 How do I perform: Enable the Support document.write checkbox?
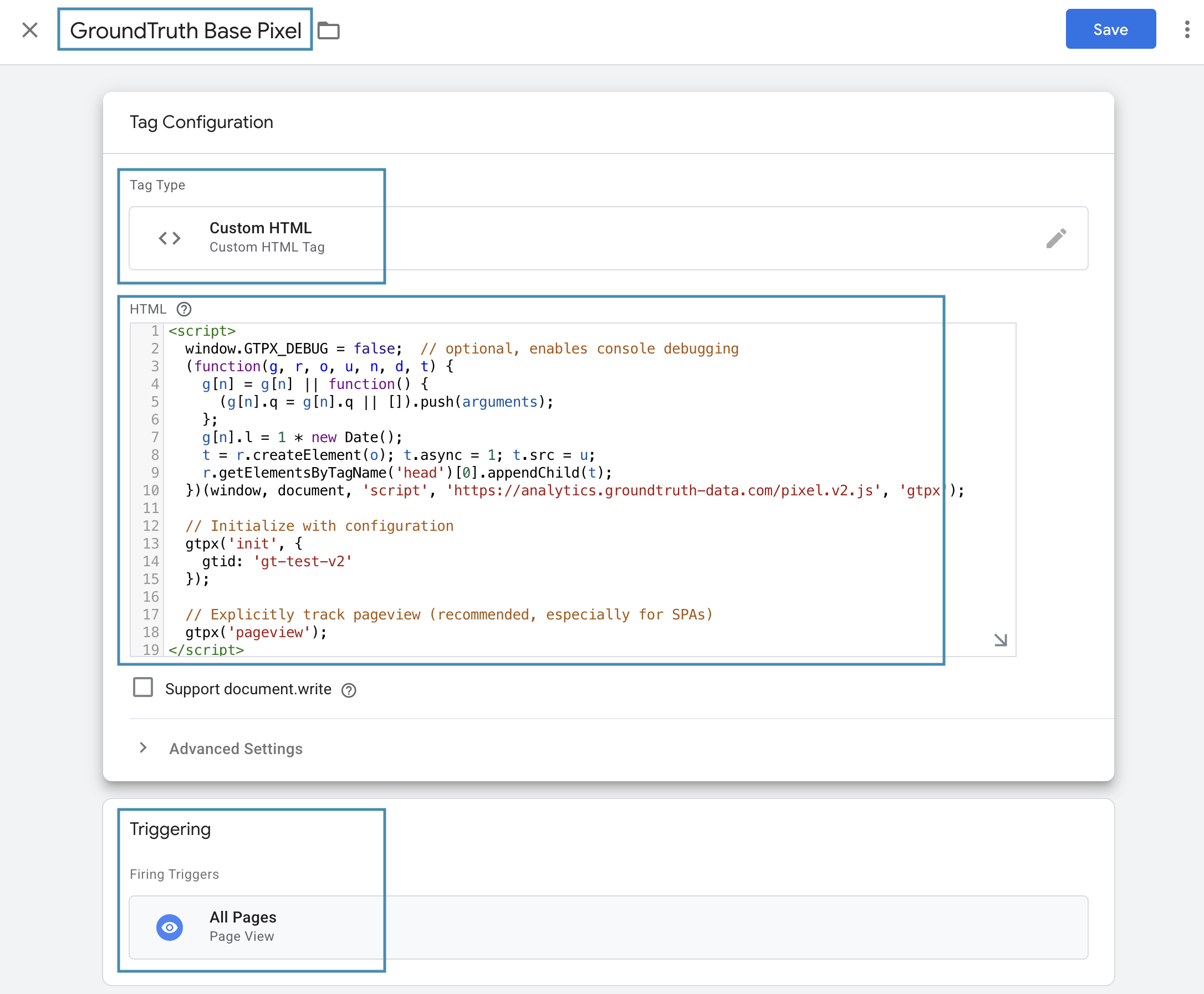tap(142, 688)
